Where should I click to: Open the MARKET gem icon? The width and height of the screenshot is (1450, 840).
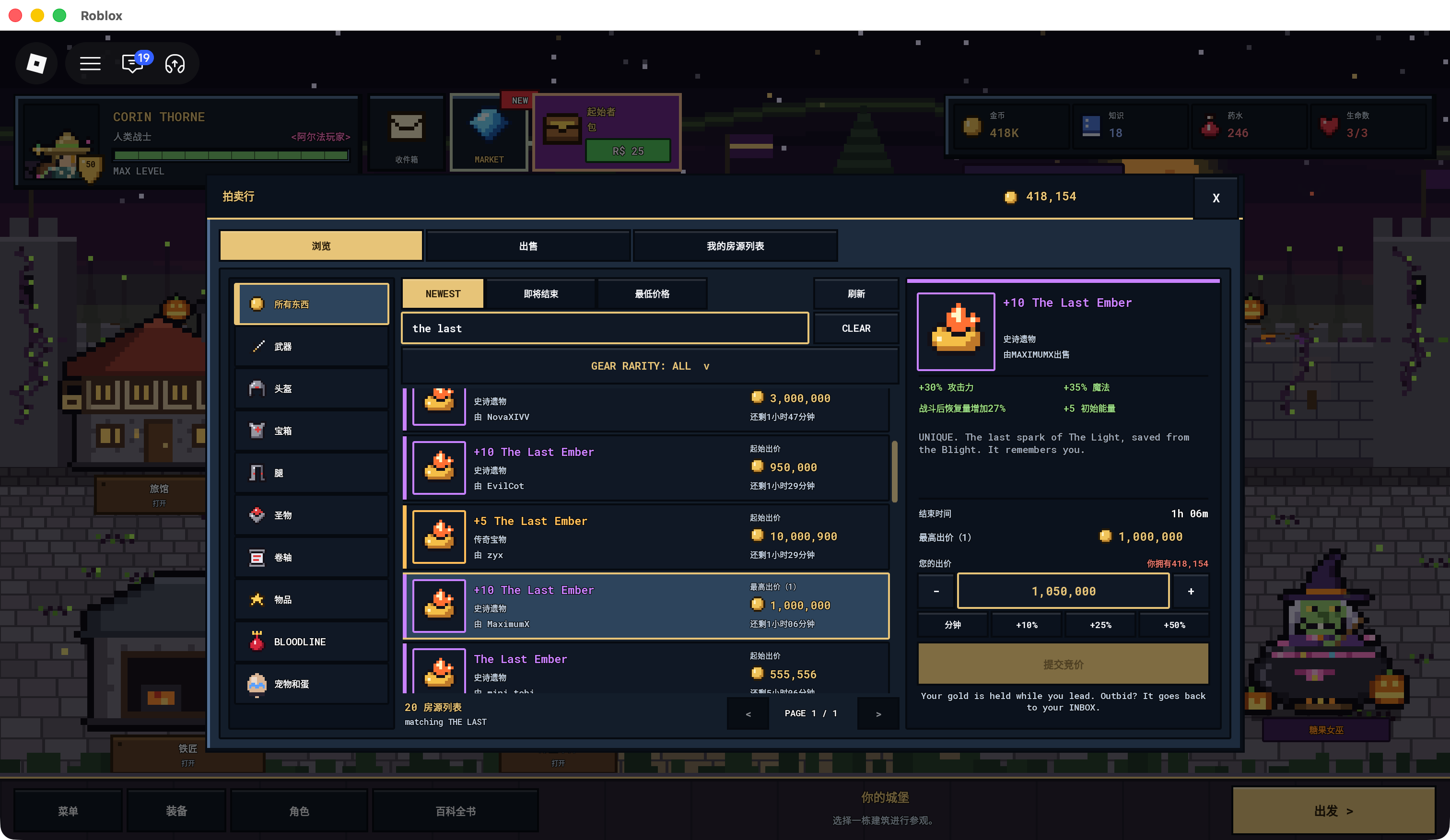(x=489, y=133)
